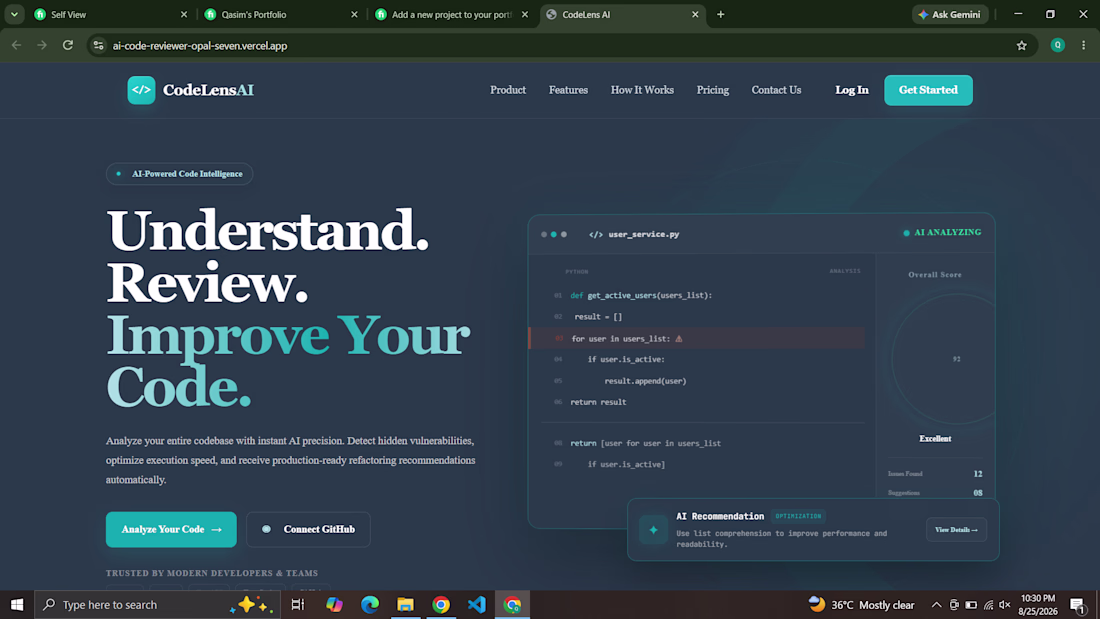This screenshot has width=1100, height=619.
Task: Go to How It Works section
Action: (642, 90)
